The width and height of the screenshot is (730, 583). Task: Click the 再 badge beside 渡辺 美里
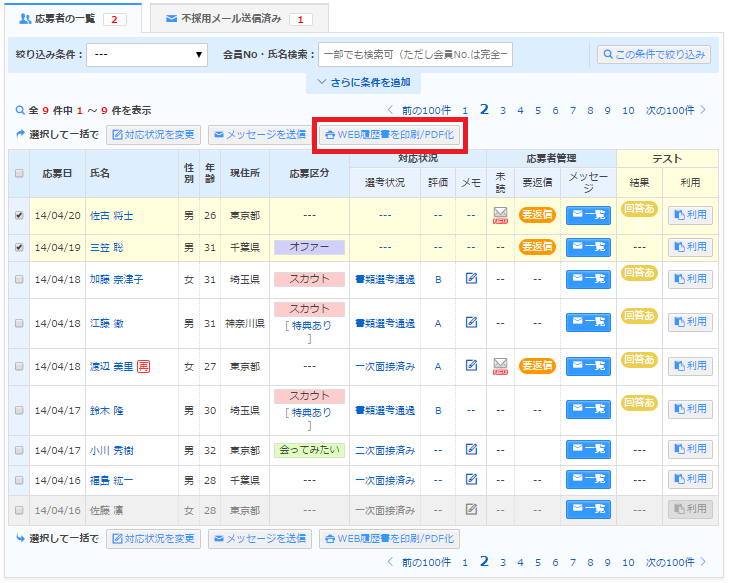[143, 366]
